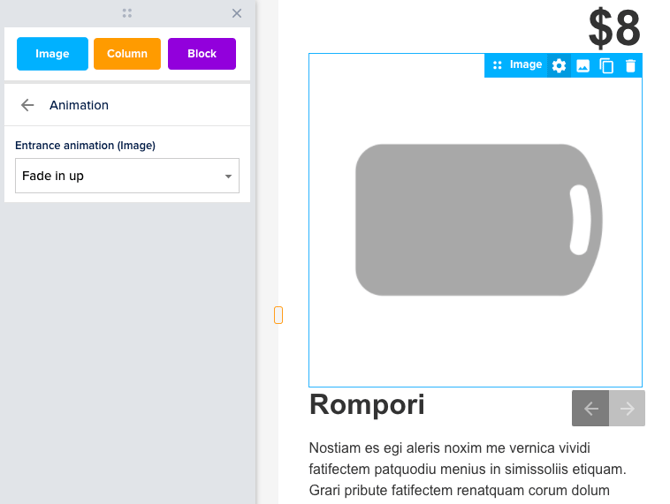
Task: Click the Image toolbar drag handle
Action: point(497,65)
